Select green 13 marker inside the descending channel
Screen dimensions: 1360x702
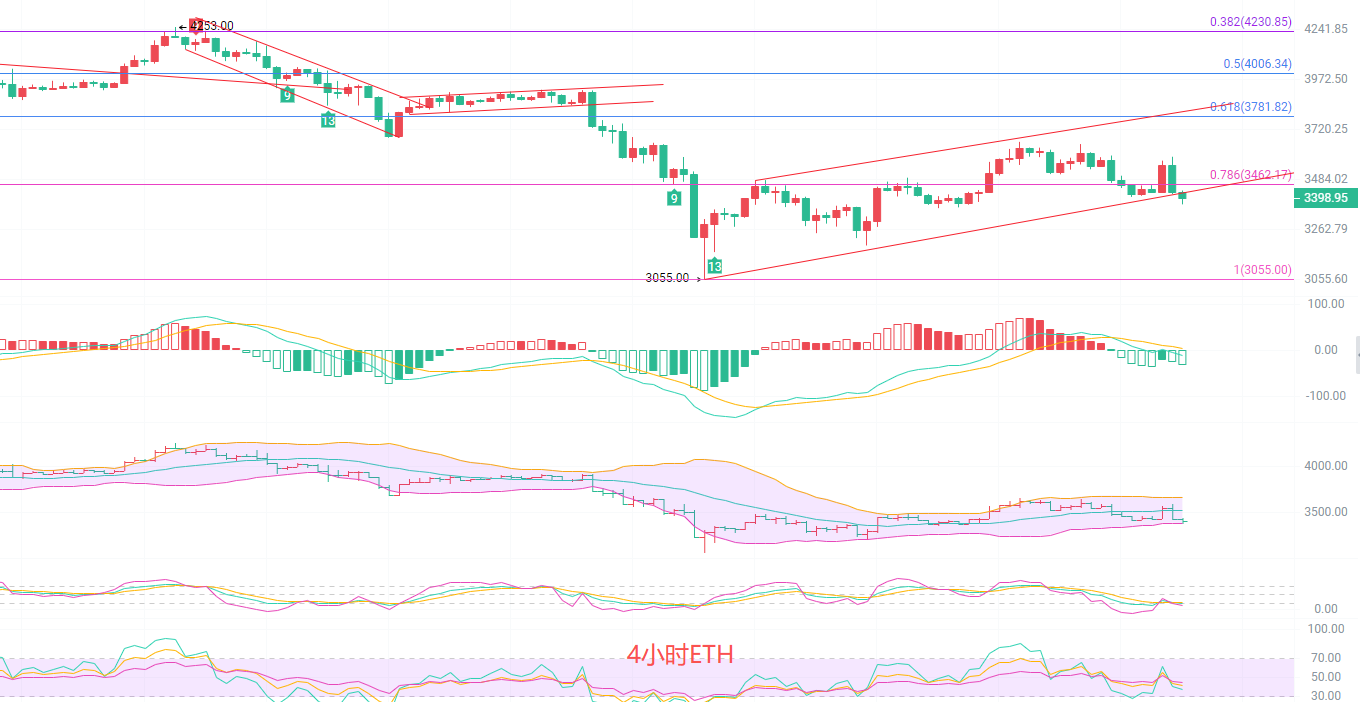click(x=328, y=120)
